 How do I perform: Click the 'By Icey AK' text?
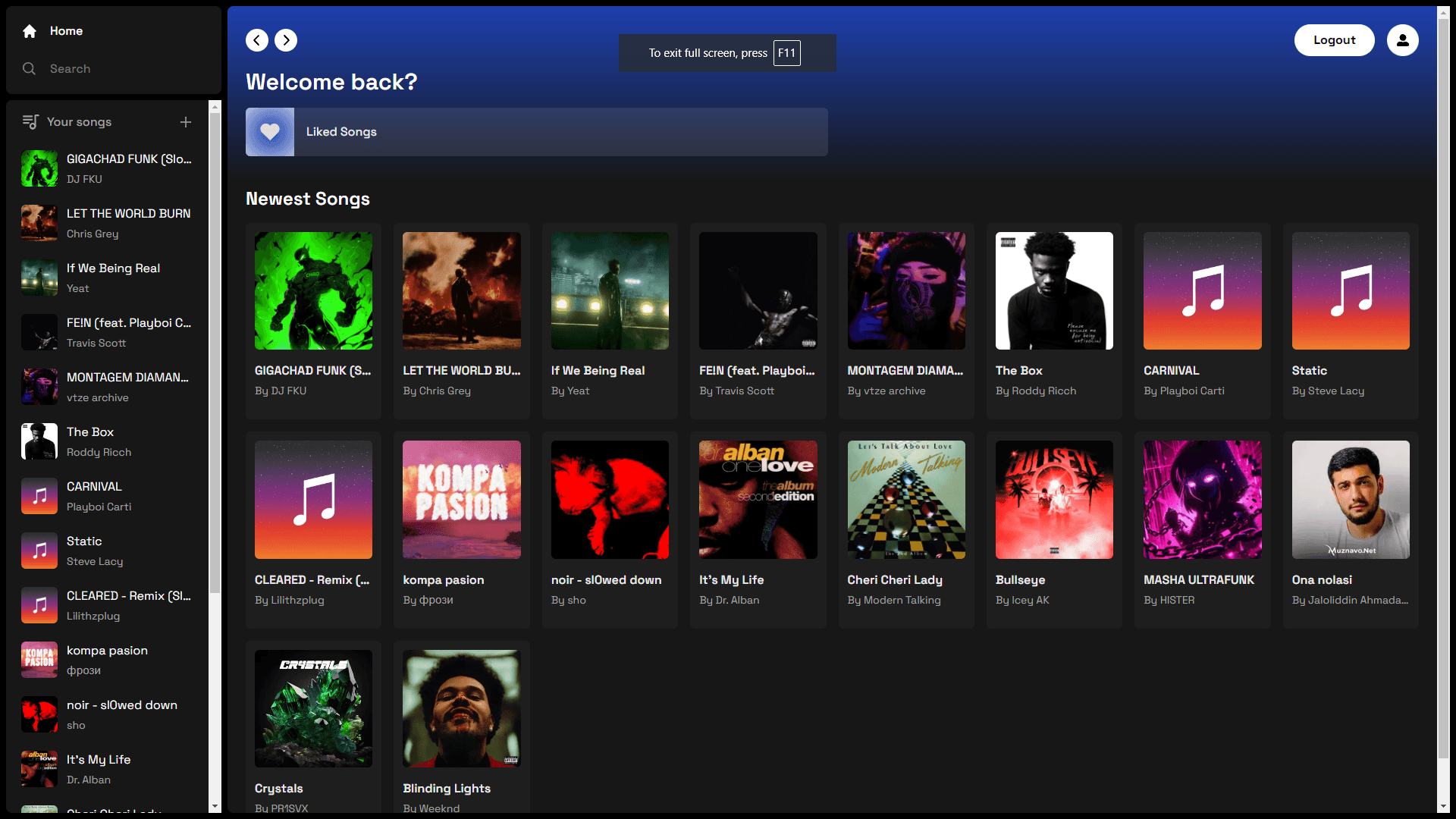[1022, 600]
